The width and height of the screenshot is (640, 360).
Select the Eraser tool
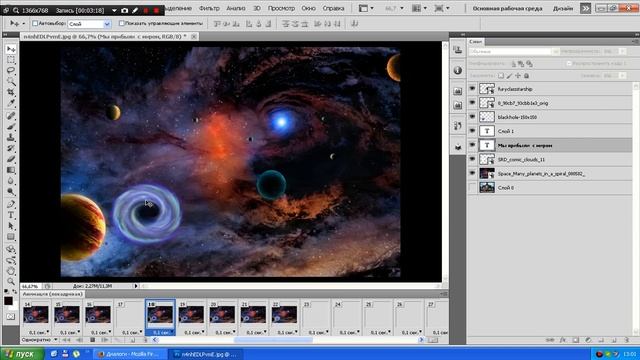11,159
